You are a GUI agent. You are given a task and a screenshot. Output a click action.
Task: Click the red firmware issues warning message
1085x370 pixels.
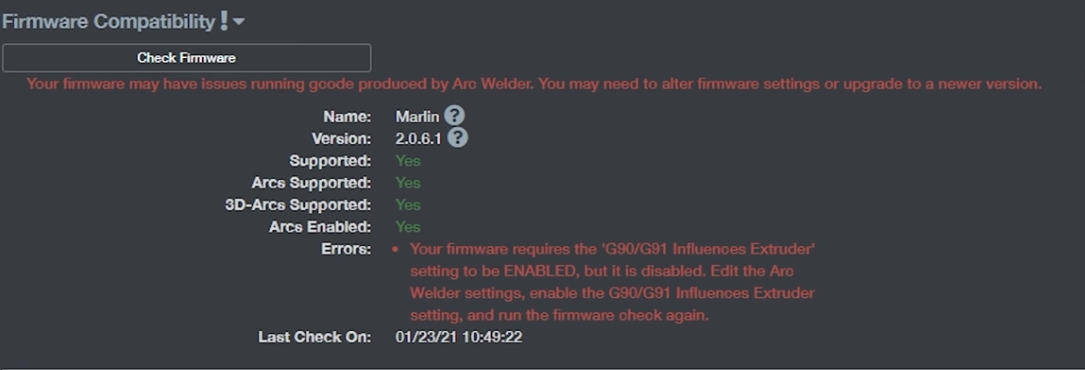(x=534, y=84)
